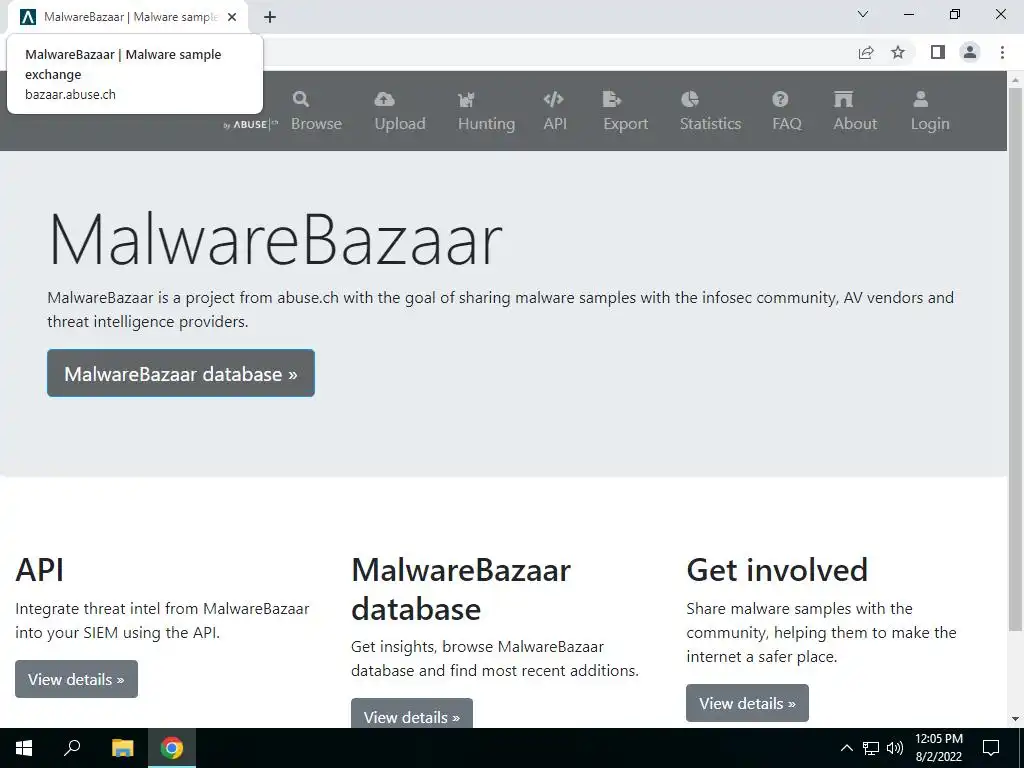Open taskbar search magnifier

[72, 748]
